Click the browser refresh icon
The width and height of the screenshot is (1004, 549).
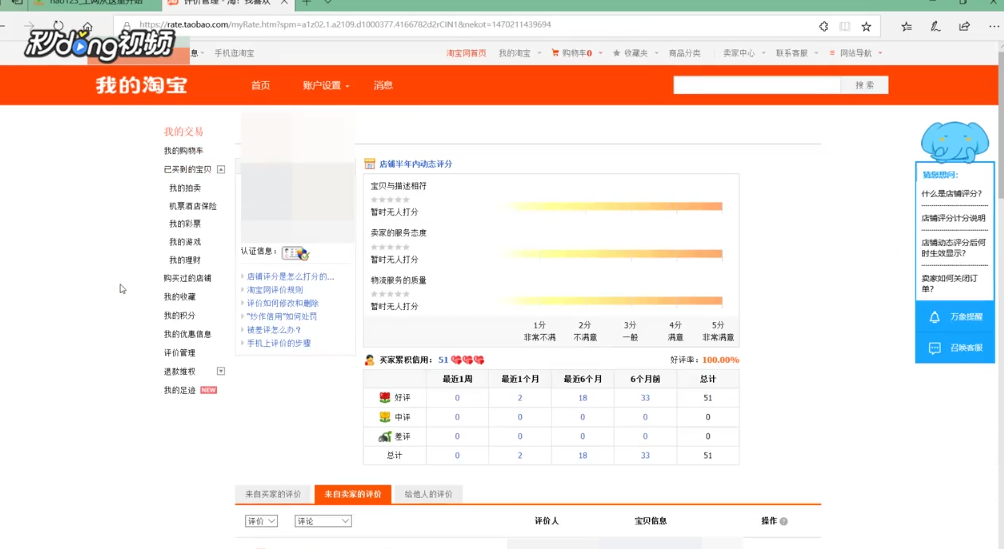tap(58, 26)
